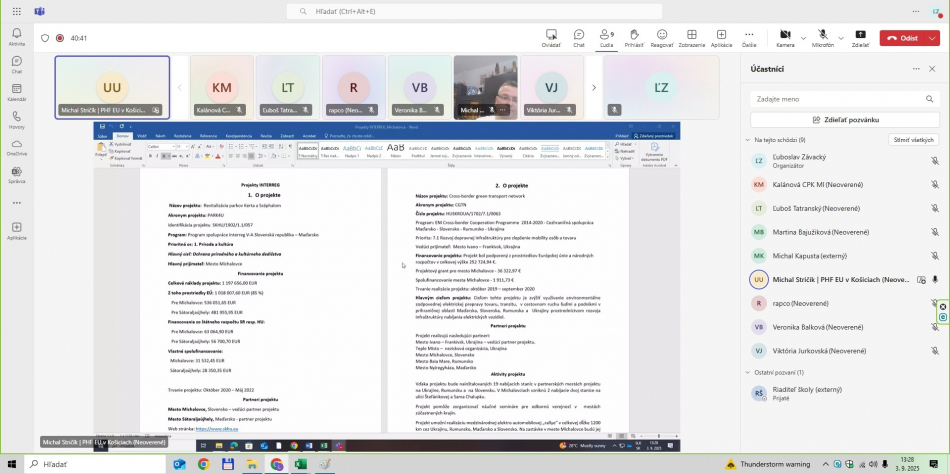The height and width of the screenshot is (474, 950).
Task: Raise hand with Prihlásiť button
Action: pyautogui.click(x=634, y=37)
